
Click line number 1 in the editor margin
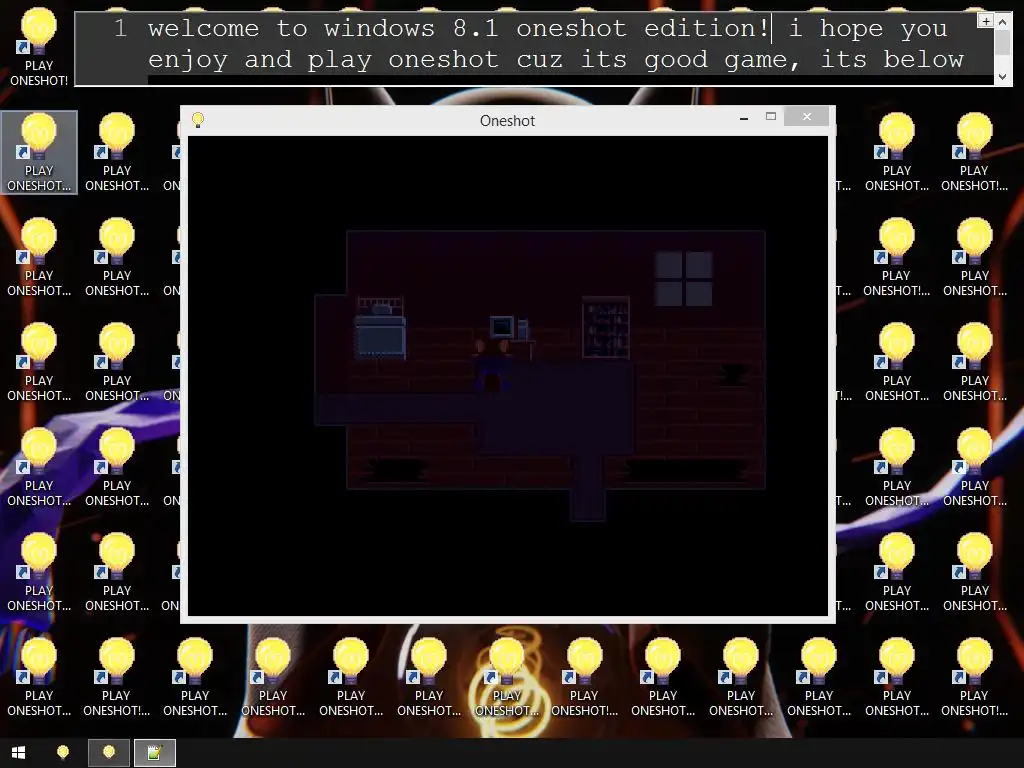pos(120,28)
